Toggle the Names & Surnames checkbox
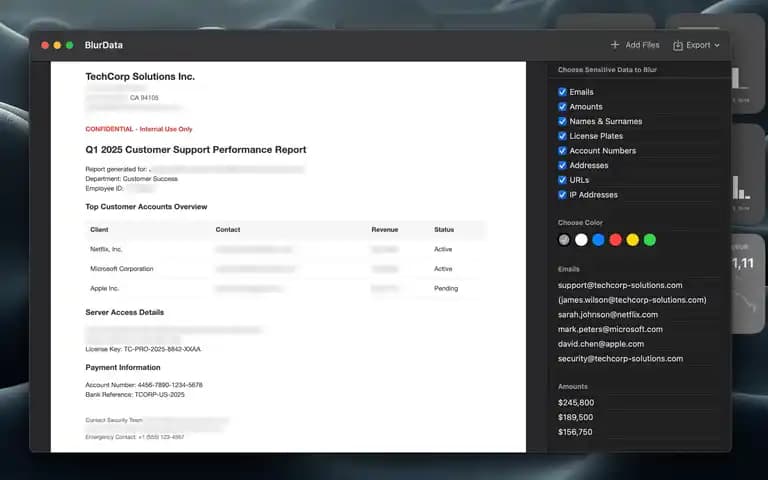 click(x=562, y=121)
